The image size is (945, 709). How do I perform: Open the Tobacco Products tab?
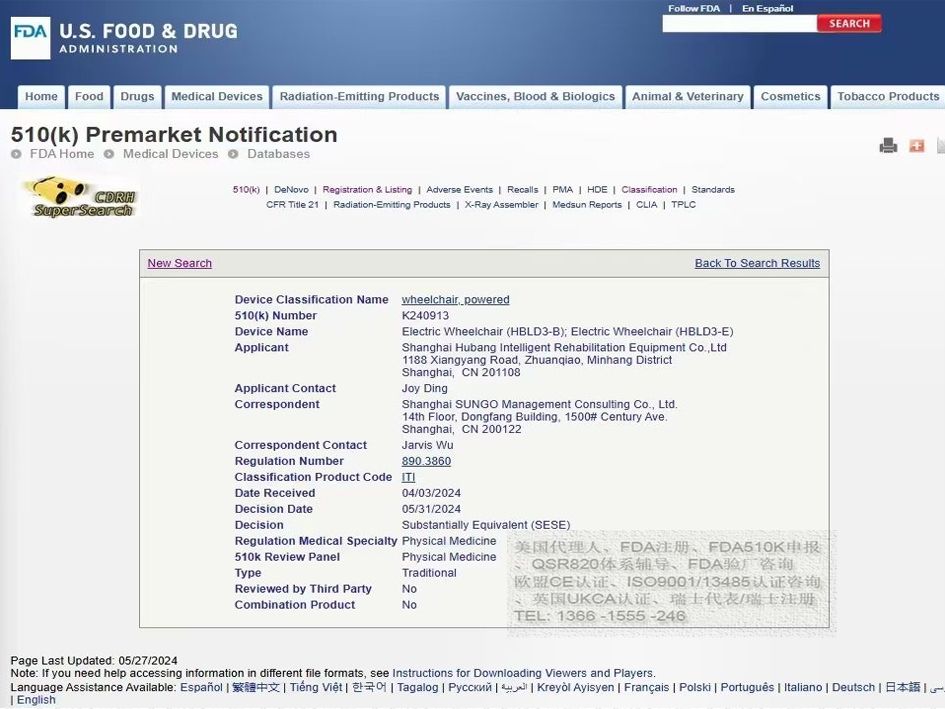[888, 96]
